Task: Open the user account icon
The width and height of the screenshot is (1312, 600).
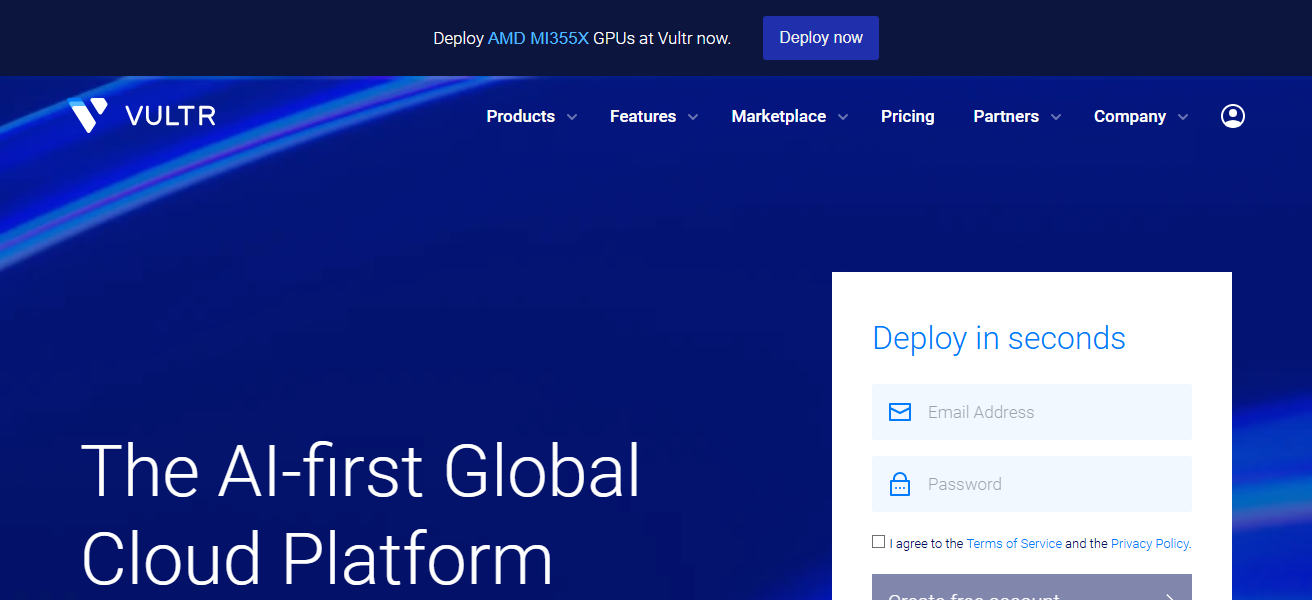Action: 1233,116
